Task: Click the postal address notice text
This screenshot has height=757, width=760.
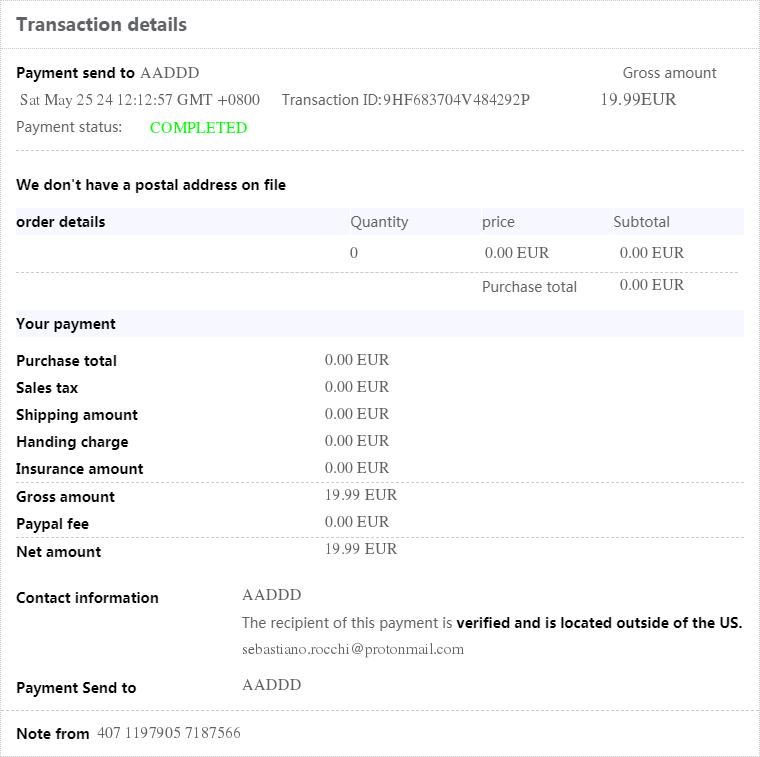Action: [151, 185]
